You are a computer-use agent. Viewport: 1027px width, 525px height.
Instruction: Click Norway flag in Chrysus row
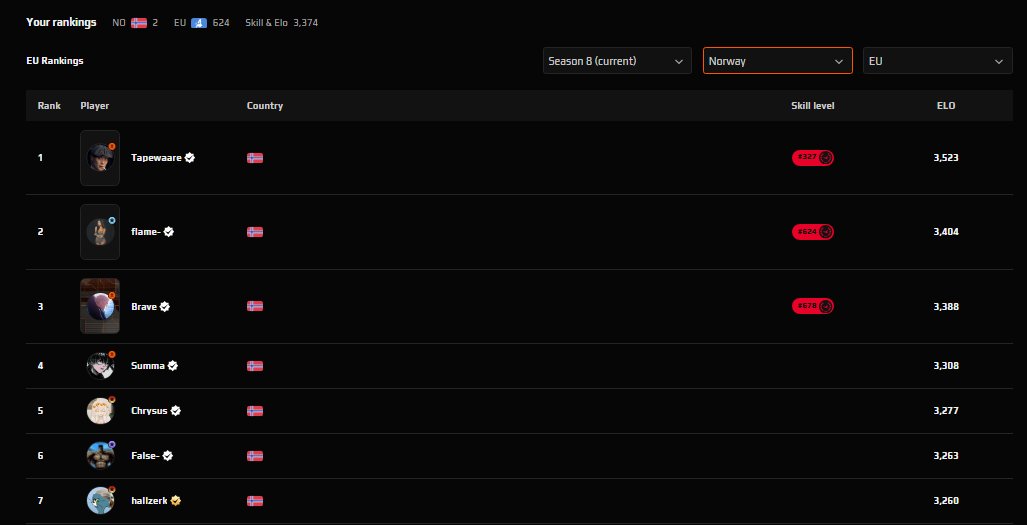coord(255,411)
